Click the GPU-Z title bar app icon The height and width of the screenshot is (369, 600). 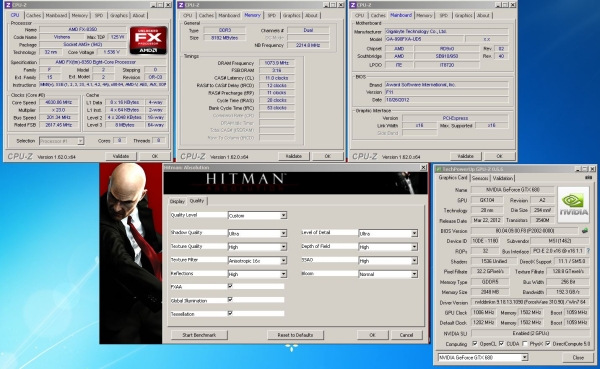point(439,169)
